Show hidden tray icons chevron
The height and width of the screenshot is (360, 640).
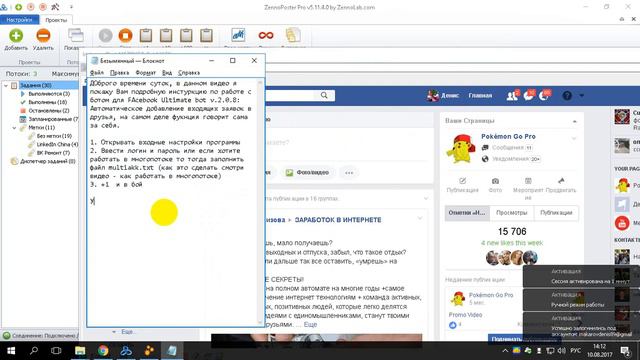505,351
